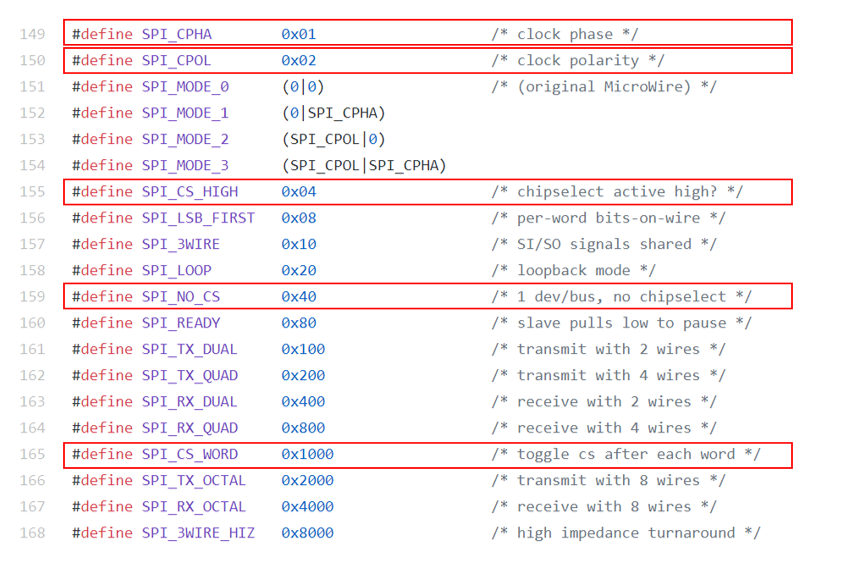Click the 'slave pulls low to pause' comment

point(621,323)
